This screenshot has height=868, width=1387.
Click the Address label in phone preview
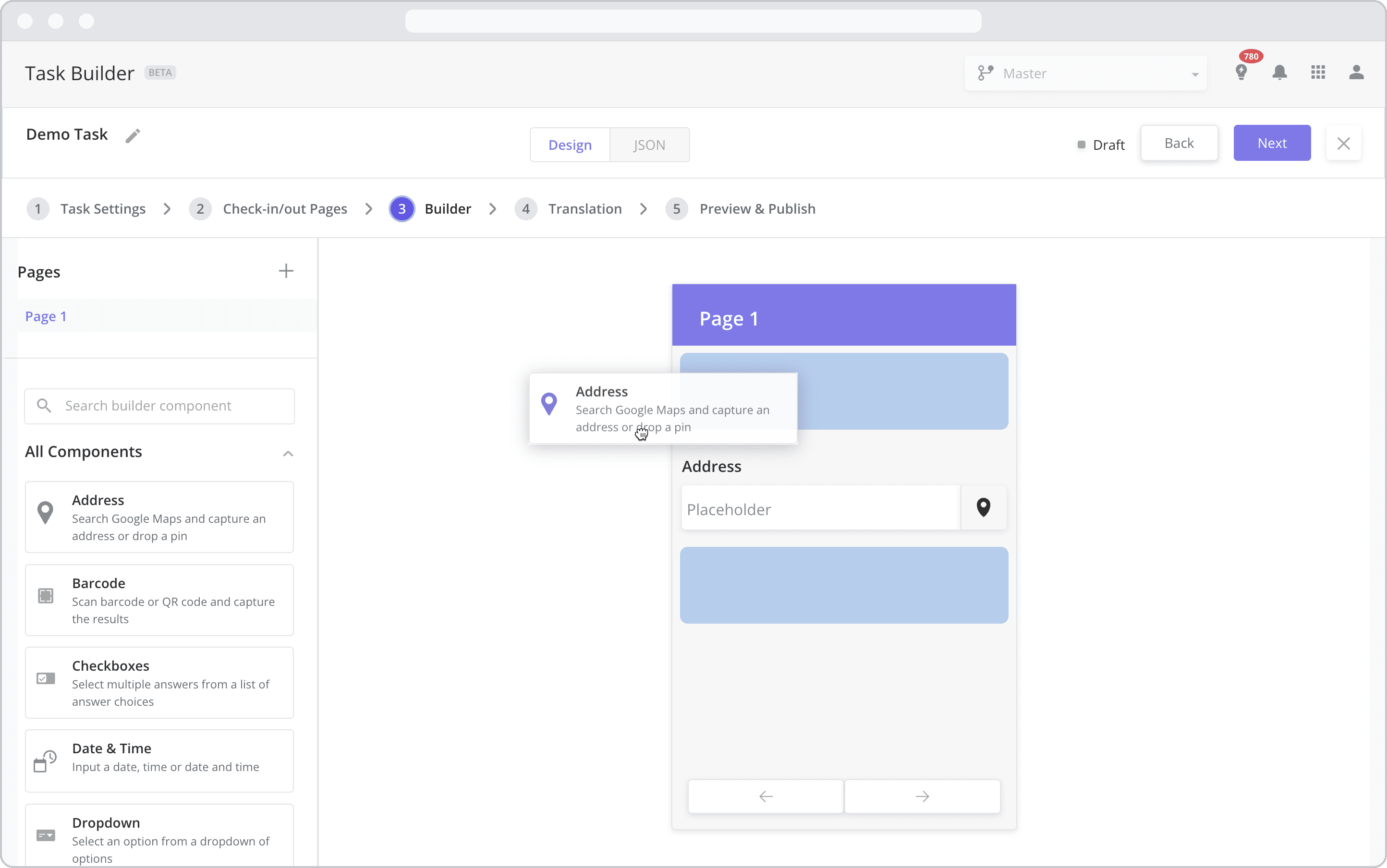[x=712, y=467]
